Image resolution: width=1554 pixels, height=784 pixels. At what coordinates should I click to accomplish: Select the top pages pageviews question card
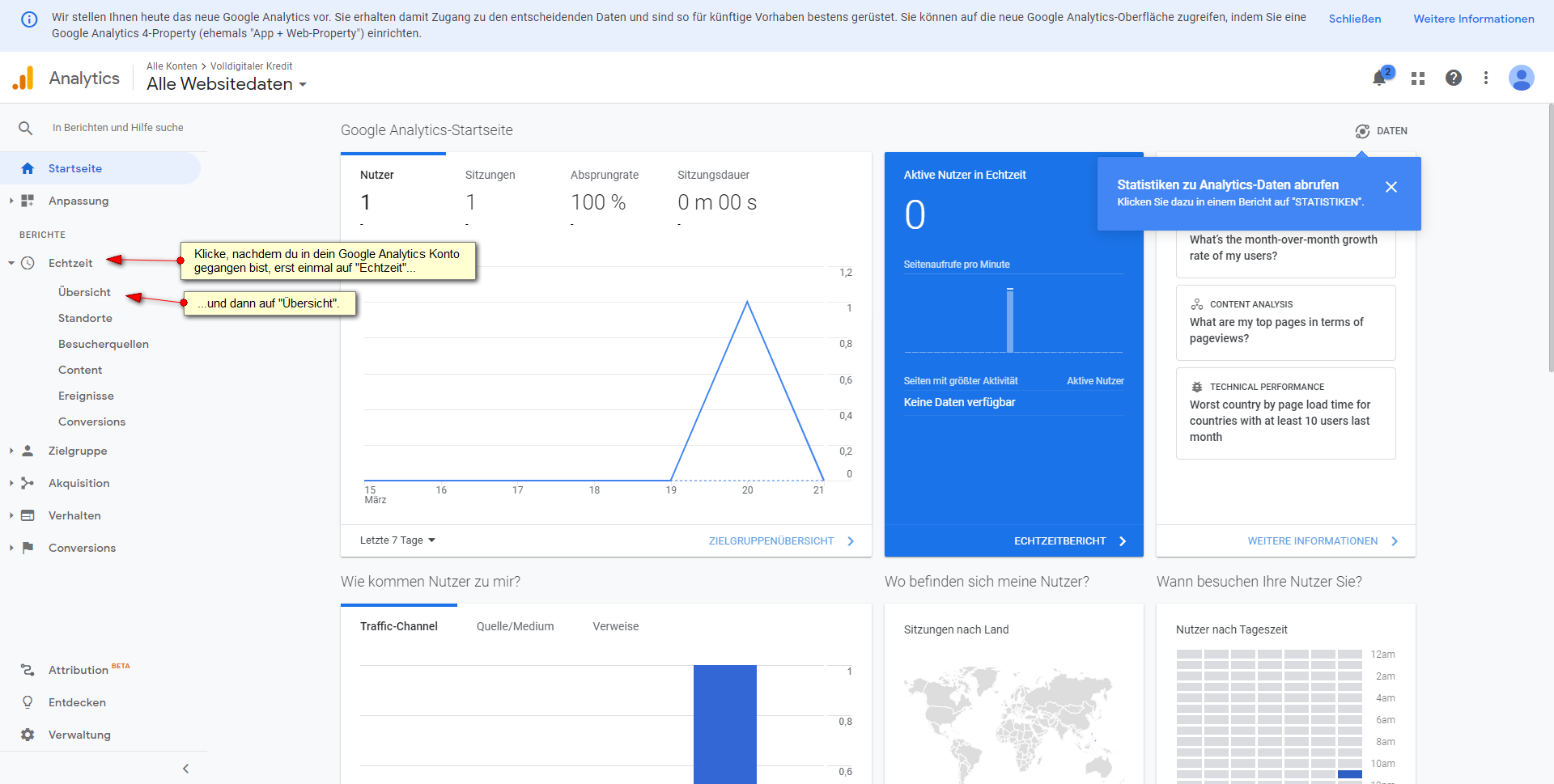[x=1285, y=323]
